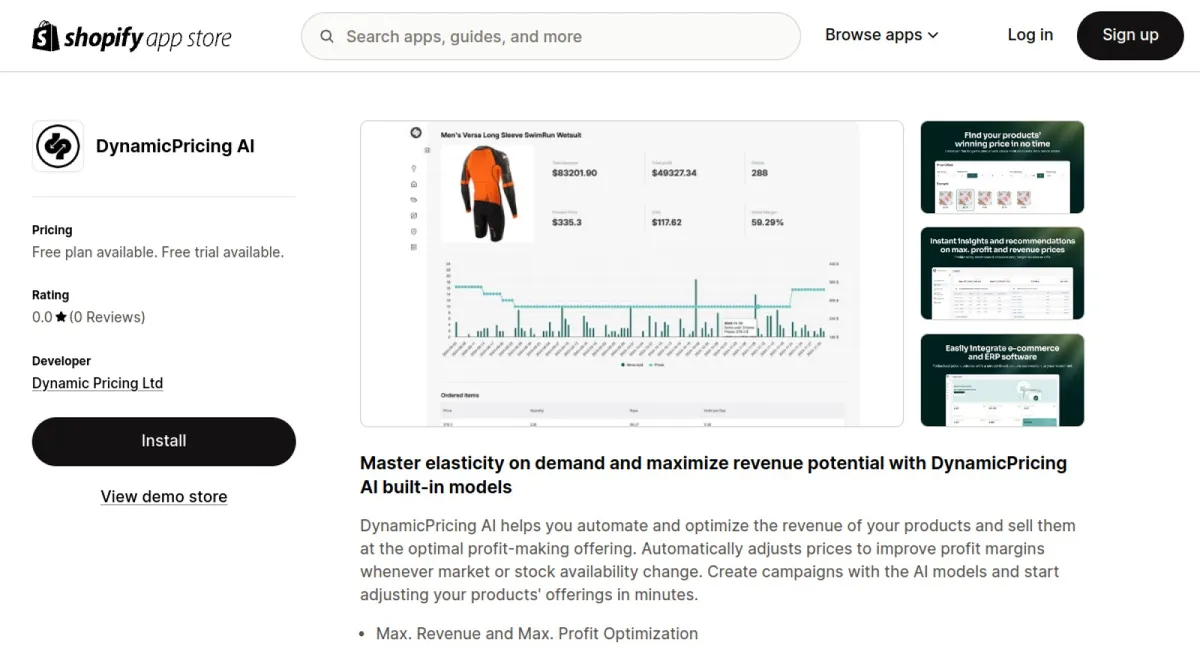Image resolution: width=1200 pixels, height=650 pixels.
Task: Click the round logo atop screenshot sidebar
Action: (x=416, y=132)
